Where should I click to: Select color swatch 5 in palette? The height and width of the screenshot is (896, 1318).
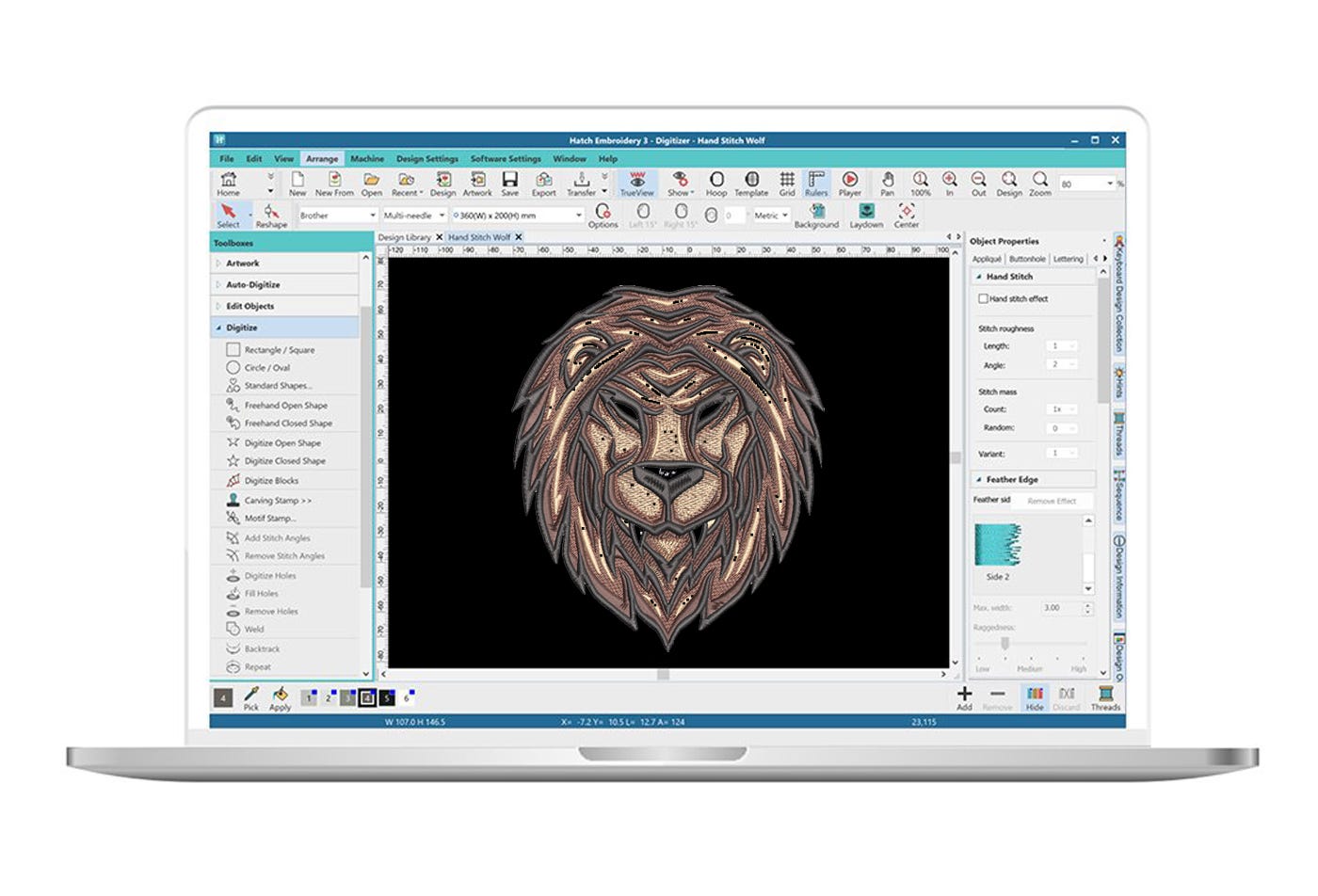click(387, 697)
